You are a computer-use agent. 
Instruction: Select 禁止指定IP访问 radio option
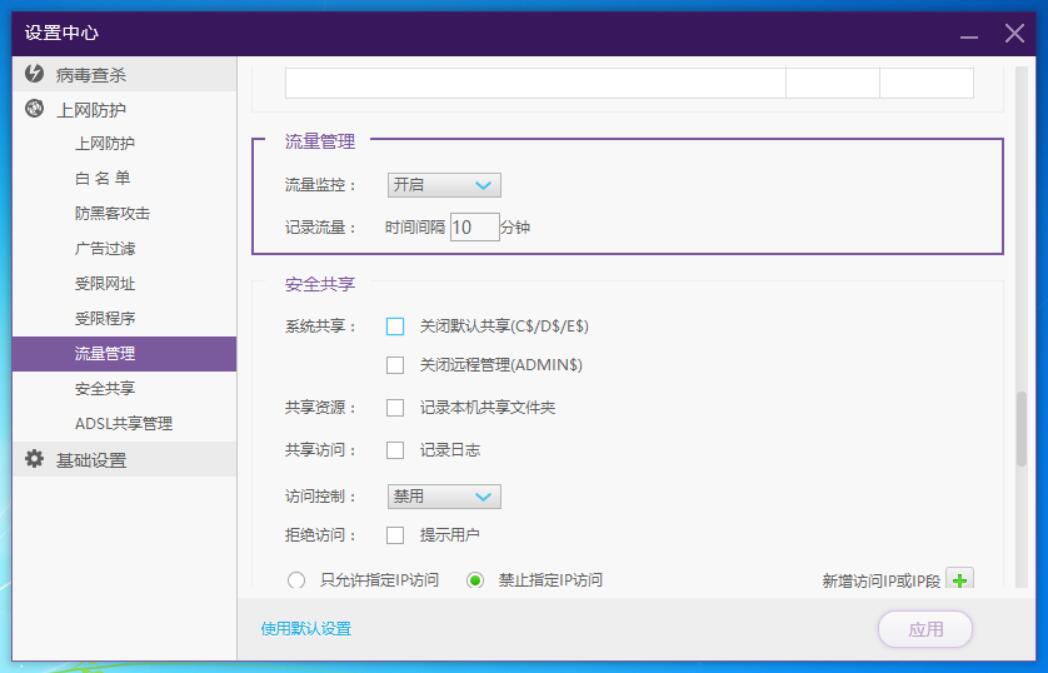click(x=475, y=580)
